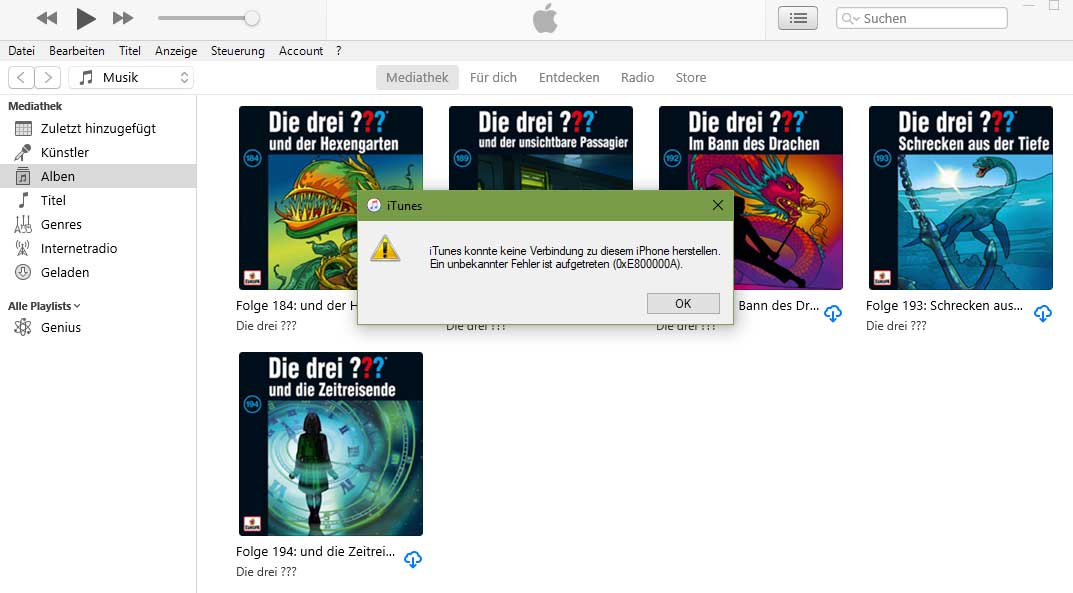Switch to the Radio tab
Viewport: 1073px width, 593px height.
tap(637, 77)
